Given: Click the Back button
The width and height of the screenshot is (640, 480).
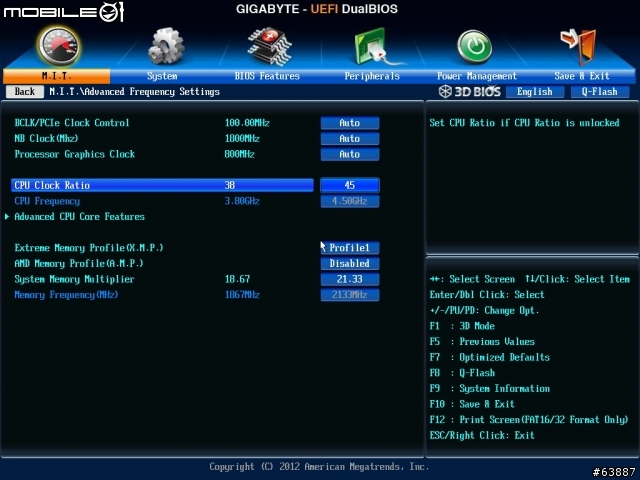Looking at the screenshot, I should click(25, 91).
